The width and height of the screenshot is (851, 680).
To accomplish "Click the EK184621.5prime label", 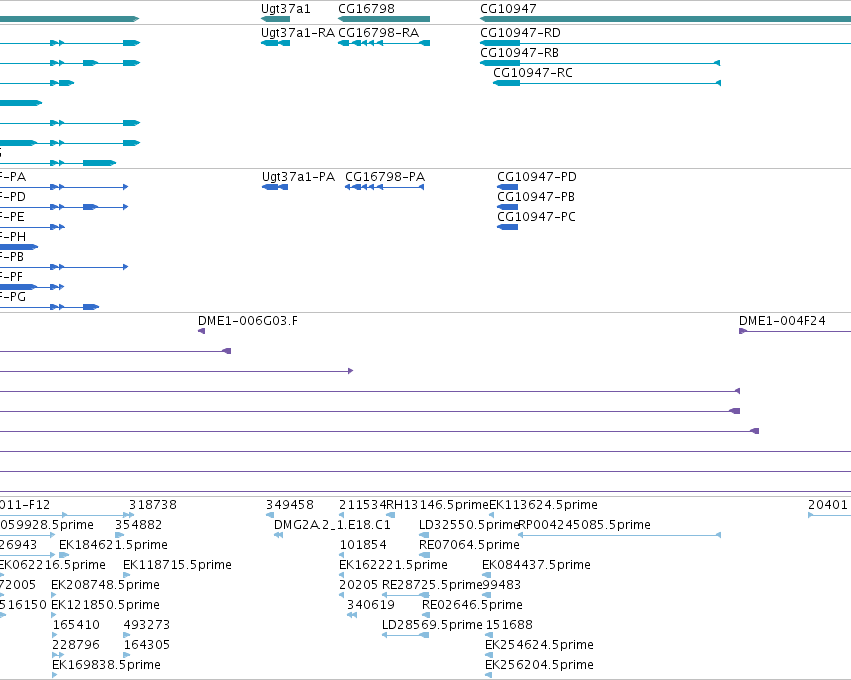I will point(113,545).
